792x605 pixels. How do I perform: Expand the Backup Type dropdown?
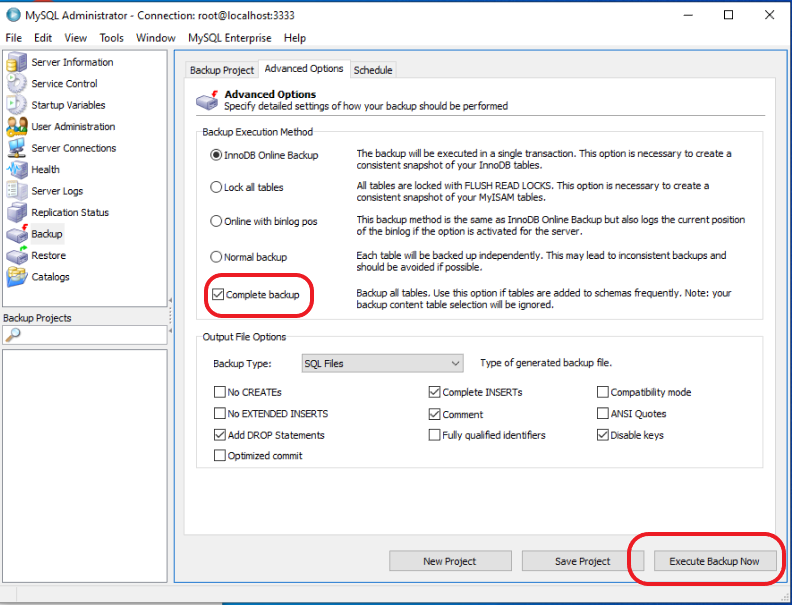click(455, 364)
